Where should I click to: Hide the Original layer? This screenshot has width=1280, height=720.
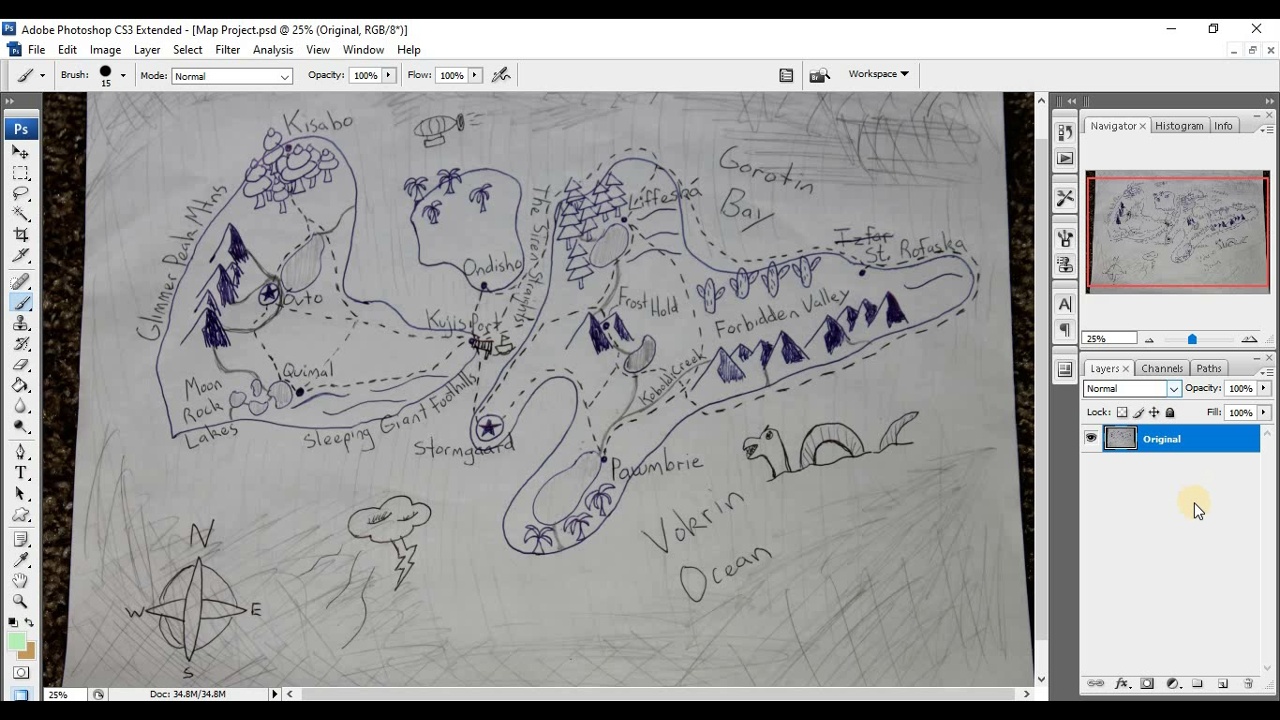1091,438
